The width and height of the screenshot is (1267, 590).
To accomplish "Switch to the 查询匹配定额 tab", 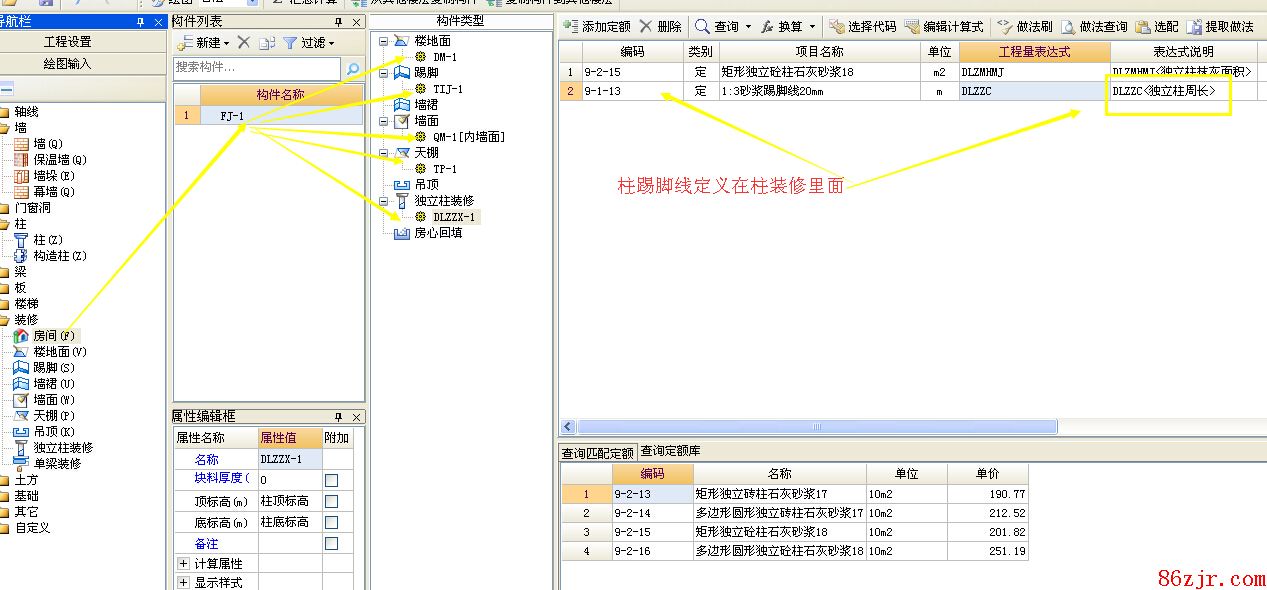I will coord(597,453).
